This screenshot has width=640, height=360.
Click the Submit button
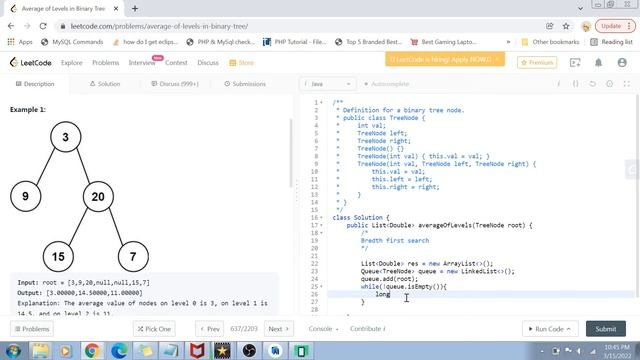point(606,329)
